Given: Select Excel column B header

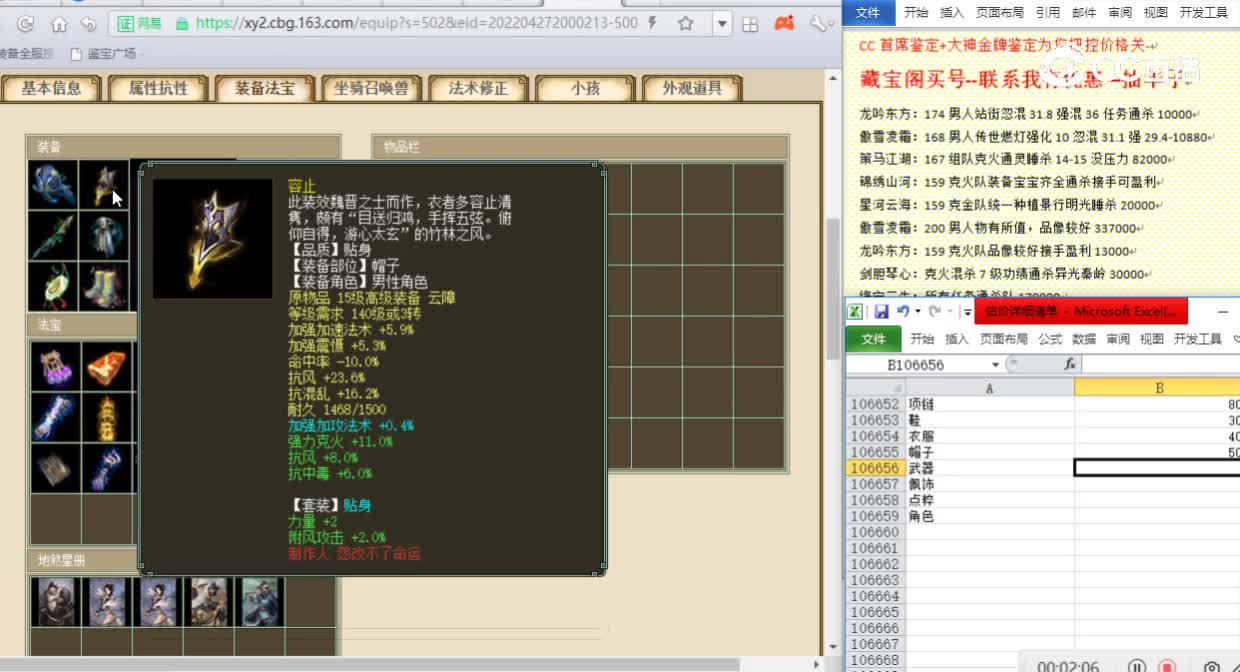Looking at the screenshot, I should pyautogui.click(x=1158, y=387).
